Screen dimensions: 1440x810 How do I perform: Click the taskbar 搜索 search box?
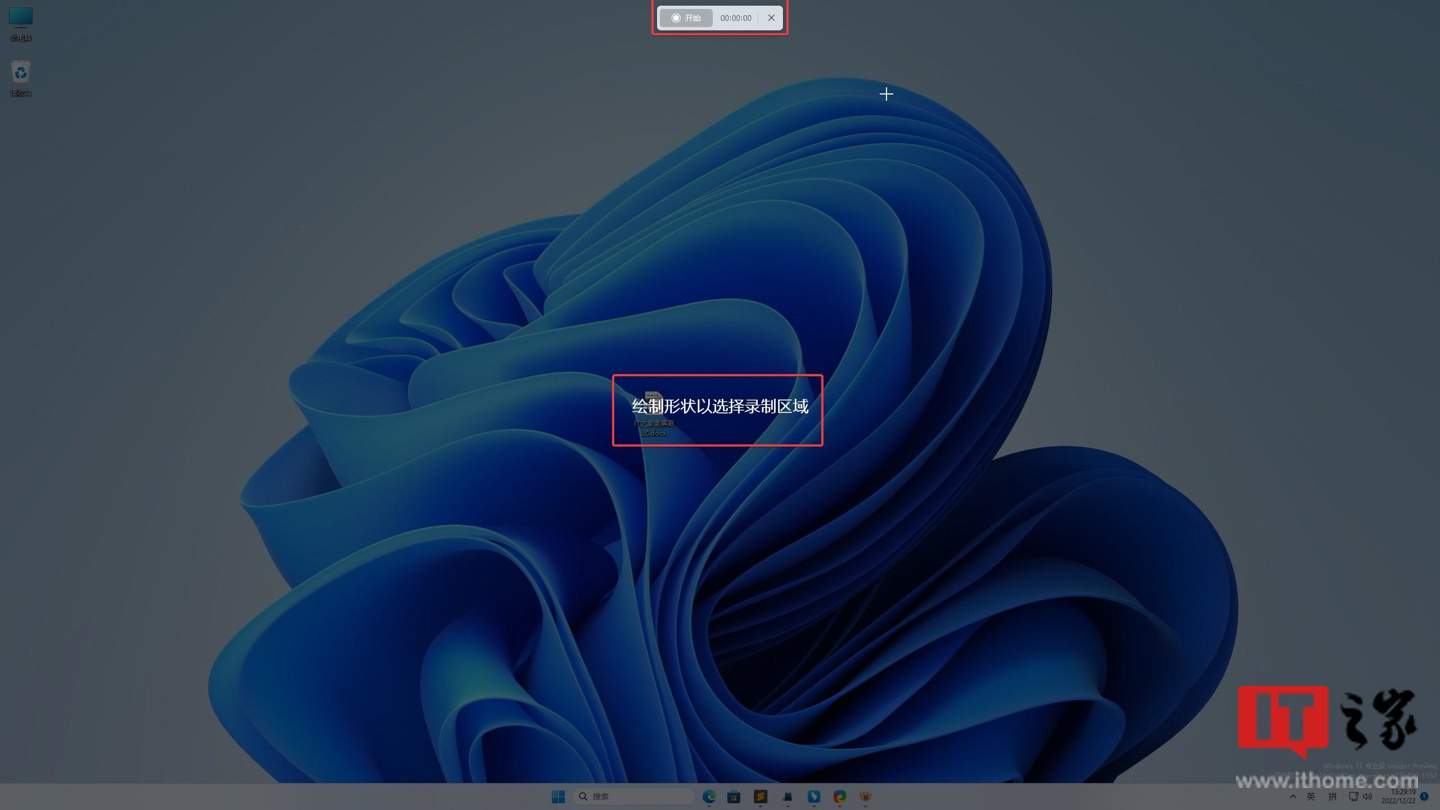[x=634, y=797]
